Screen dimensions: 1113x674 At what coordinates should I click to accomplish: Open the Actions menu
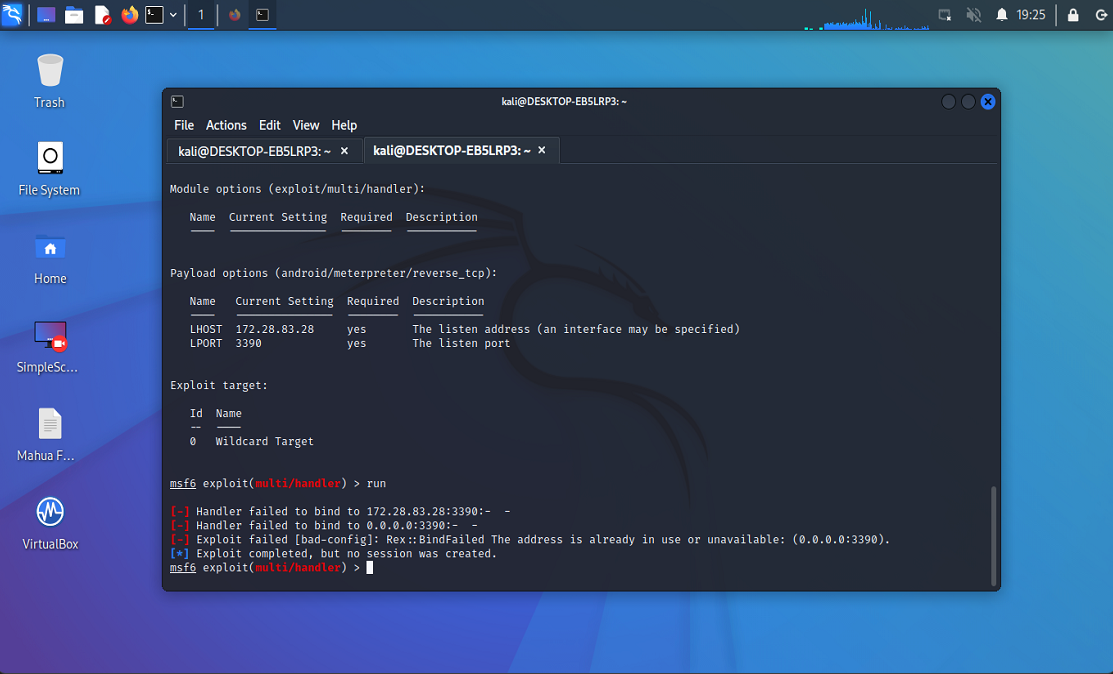pos(226,125)
